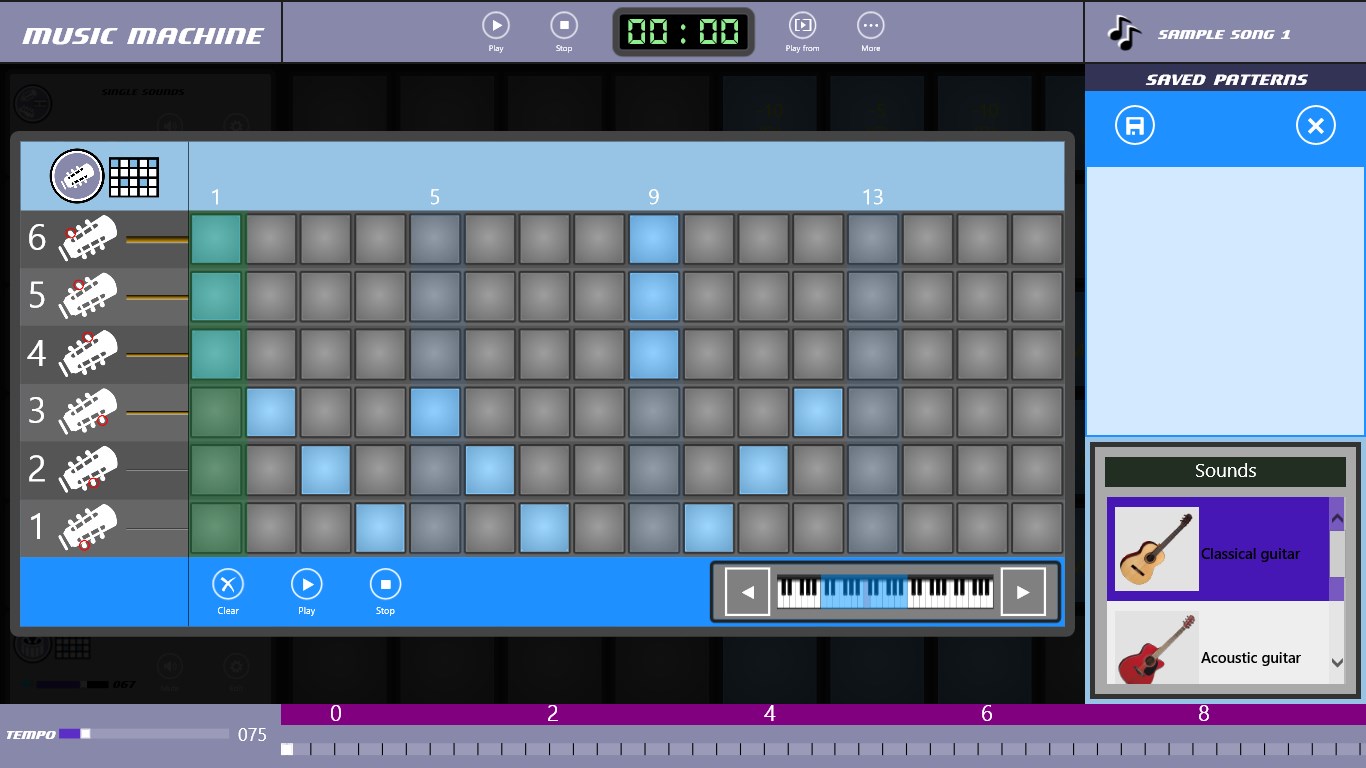Open the More options menu
The image size is (1366, 768).
pyautogui.click(x=871, y=26)
